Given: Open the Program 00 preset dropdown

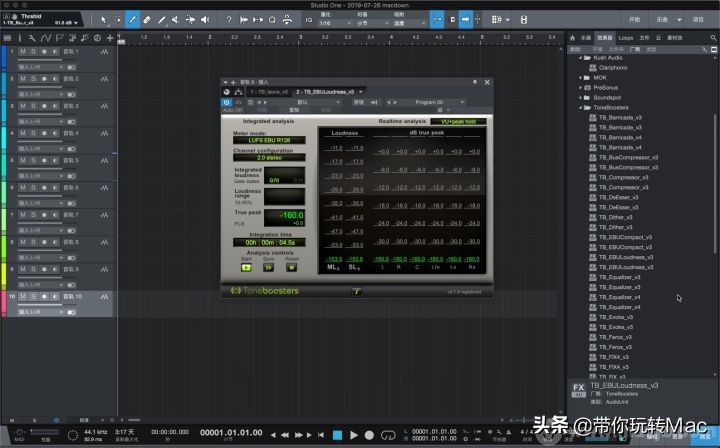Looking at the screenshot, I should click(433, 102).
